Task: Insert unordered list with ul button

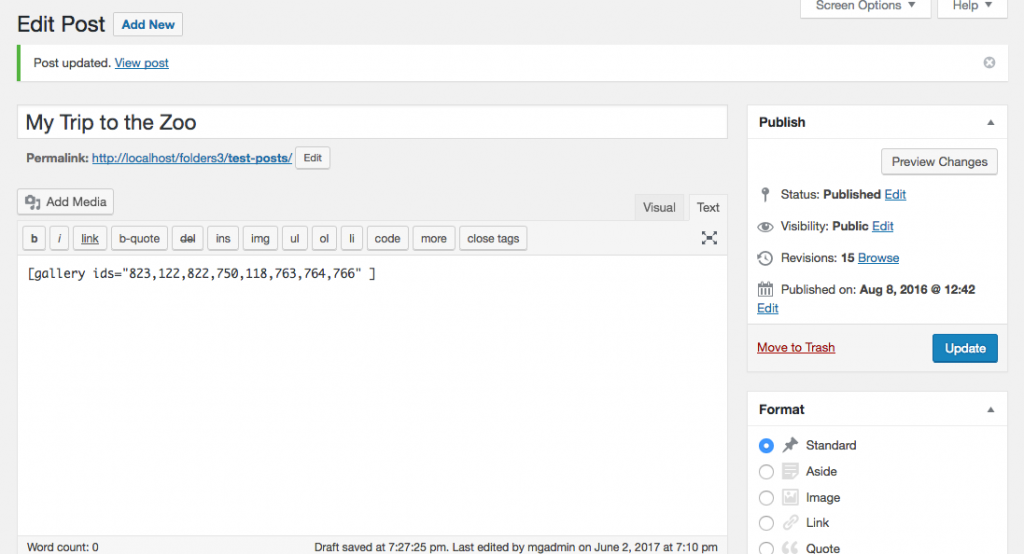Action: click(295, 238)
